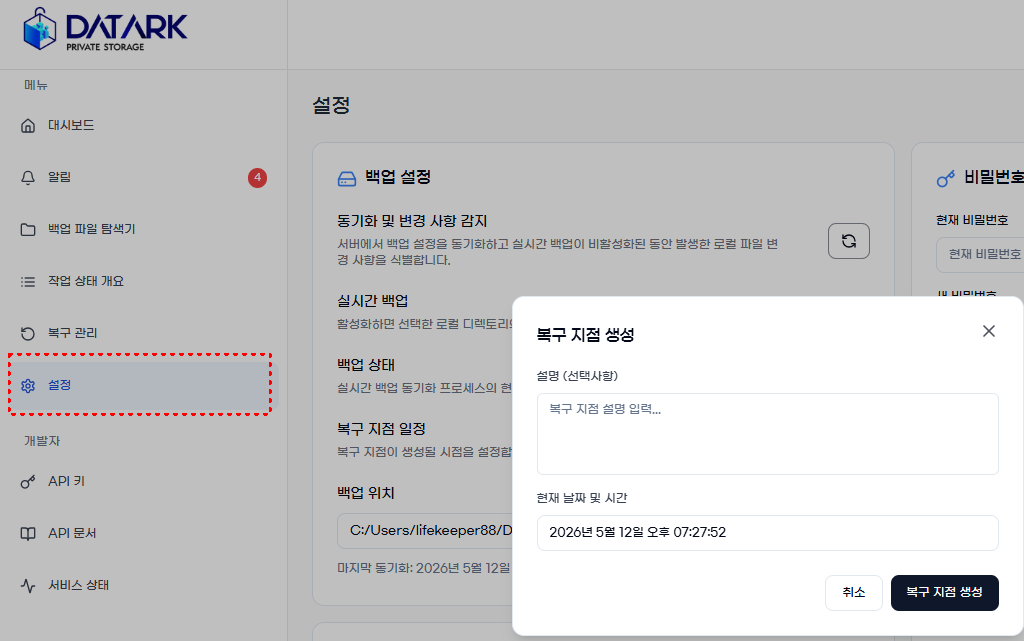Viewport: 1024px width, 641px height.
Task: Close the 복구 지점 생성 dialog
Action: (989, 331)
